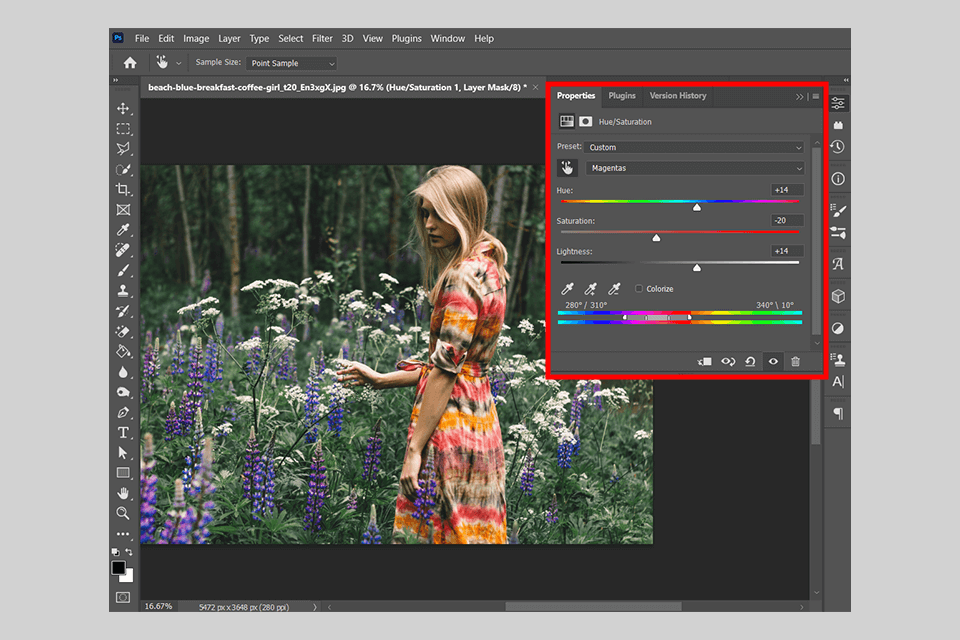
Task: Switch to the Plugins tab
Action: tap(622, 96)
